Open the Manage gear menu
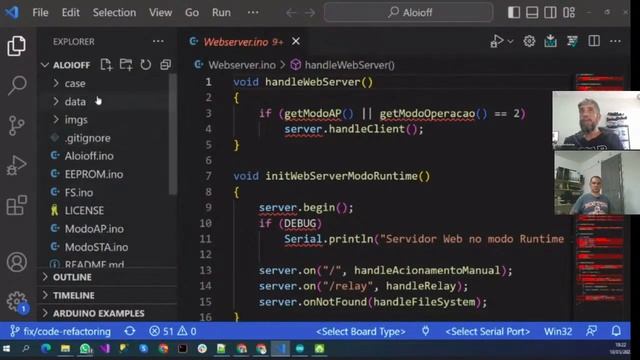640x360 pixels. [x=17, y=302]
